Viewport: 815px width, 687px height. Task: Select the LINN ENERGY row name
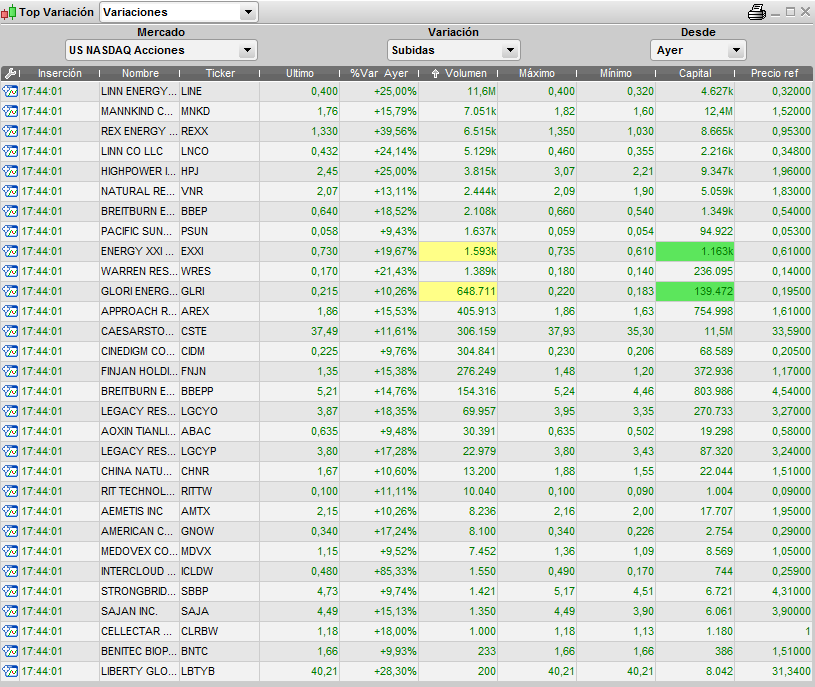[139, 91]
